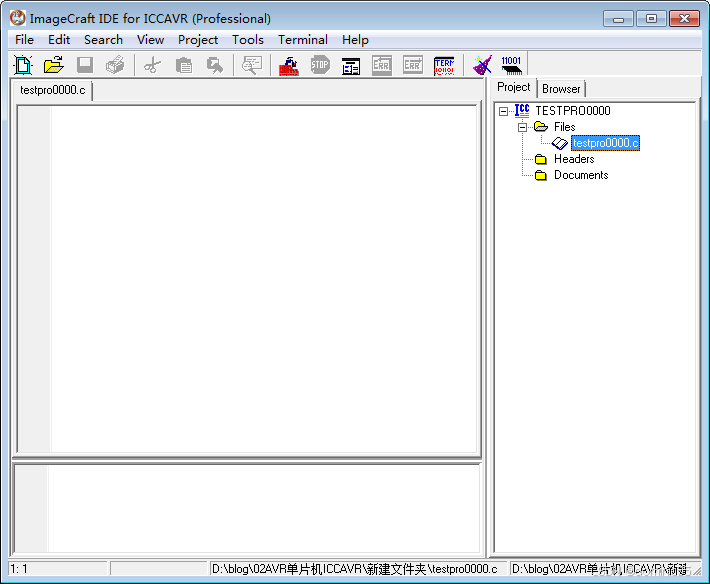Viewport: 710px width, 584px height.
Task: Cut selection with scissors icon
Action: (x=153, y=65)
